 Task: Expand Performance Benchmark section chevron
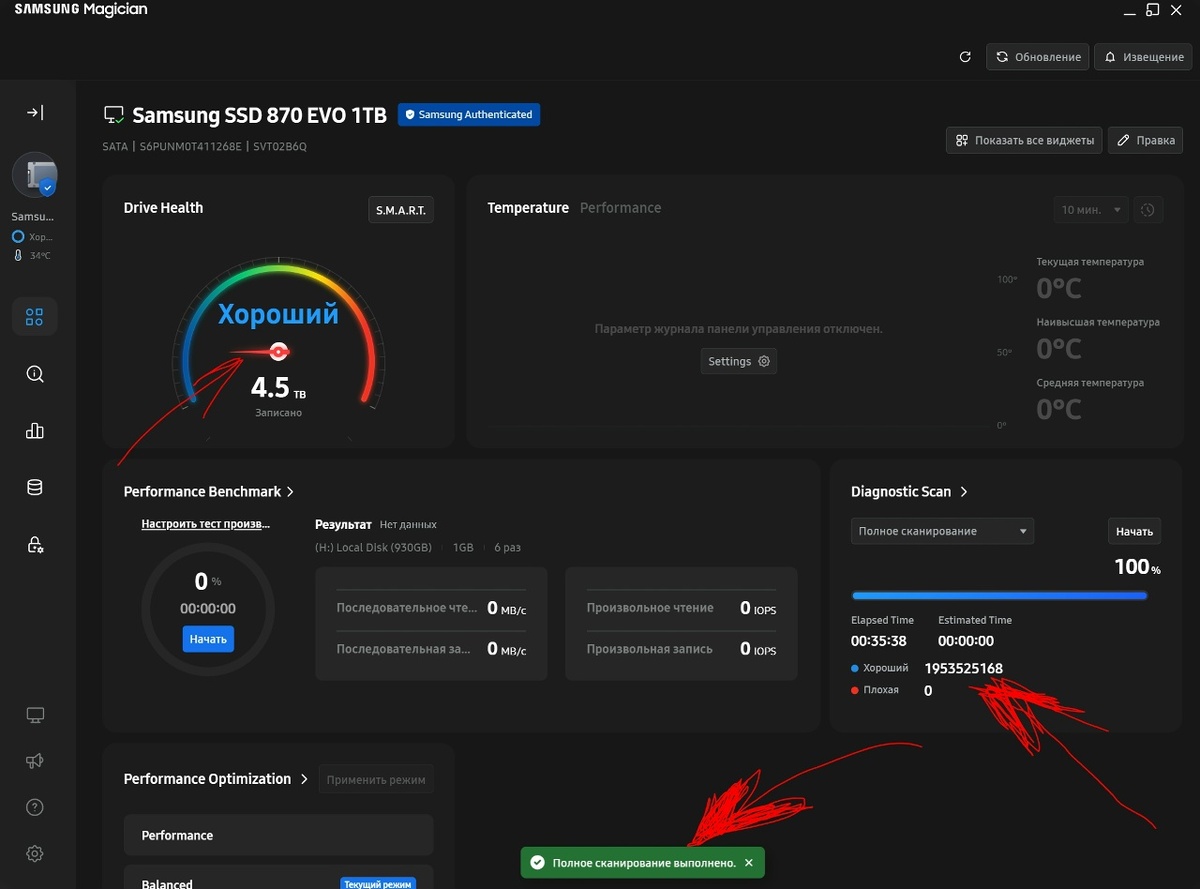[x=290, y=492]
